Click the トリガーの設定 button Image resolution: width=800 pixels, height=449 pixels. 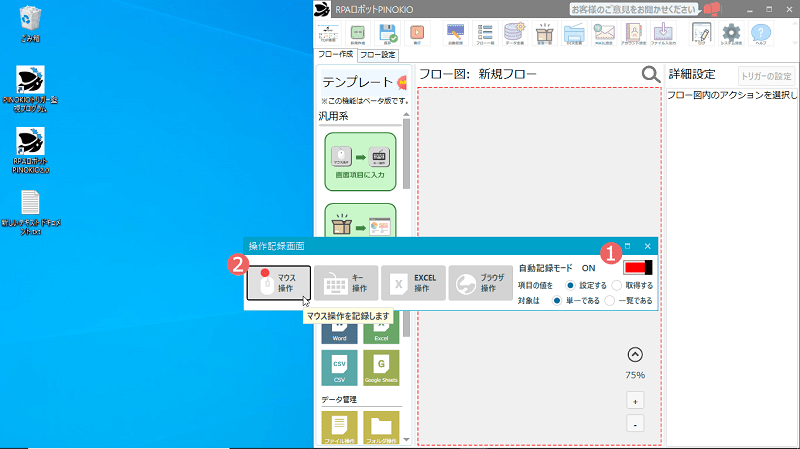[x=766, y=77]
